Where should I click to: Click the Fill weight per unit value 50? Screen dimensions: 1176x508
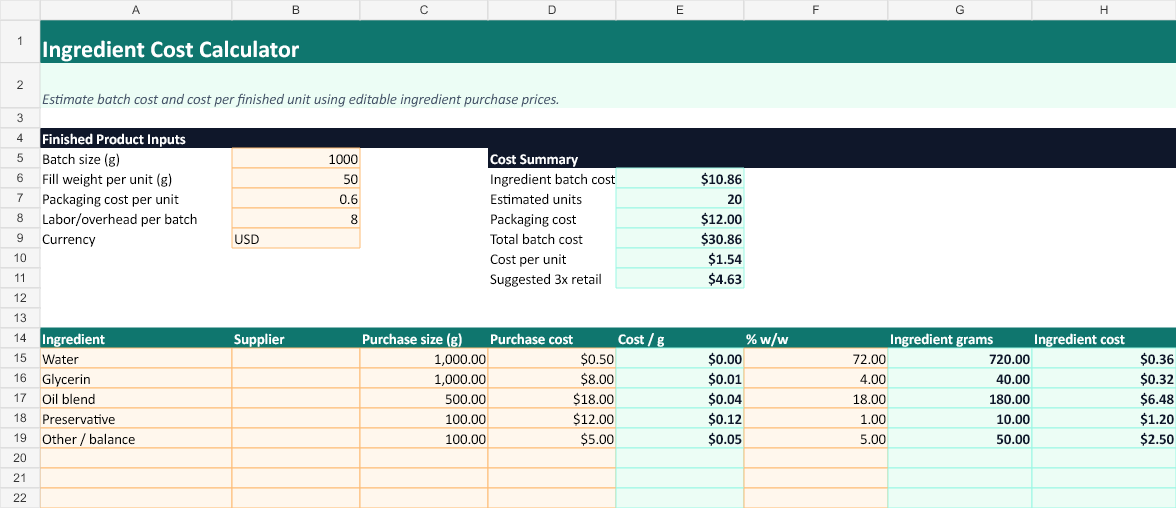click(296, 179)
